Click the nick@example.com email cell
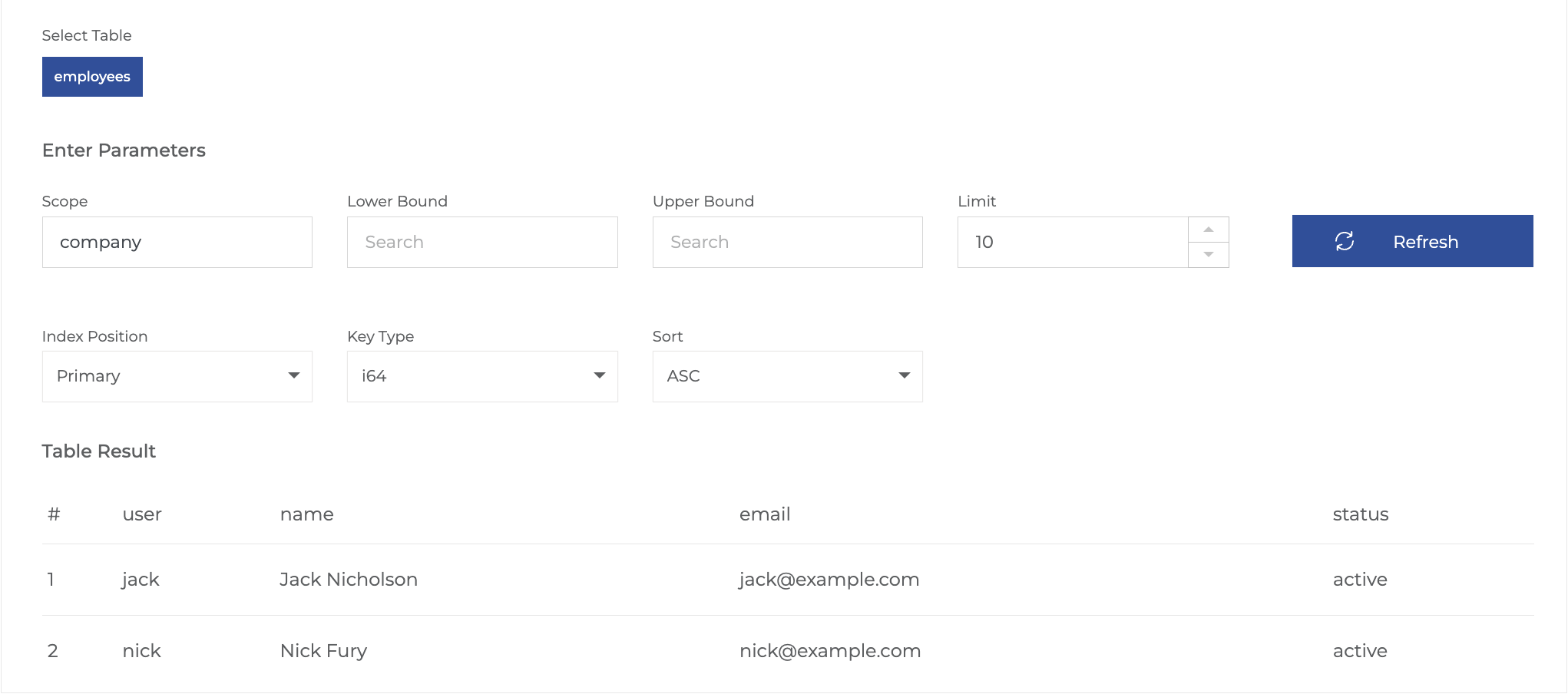This screenshot has width=1568, height=694. point(829,651)
